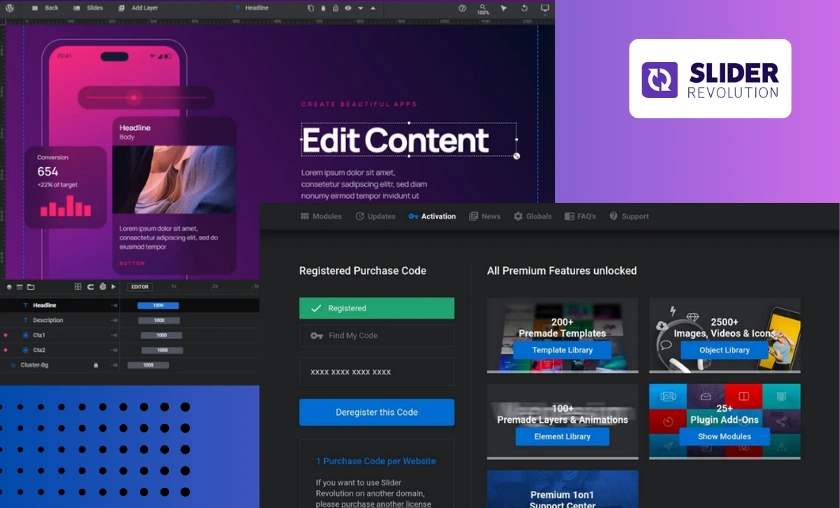Click the green Registered status bar
This screenshot has width=840, height=508.
coord(377,308)
